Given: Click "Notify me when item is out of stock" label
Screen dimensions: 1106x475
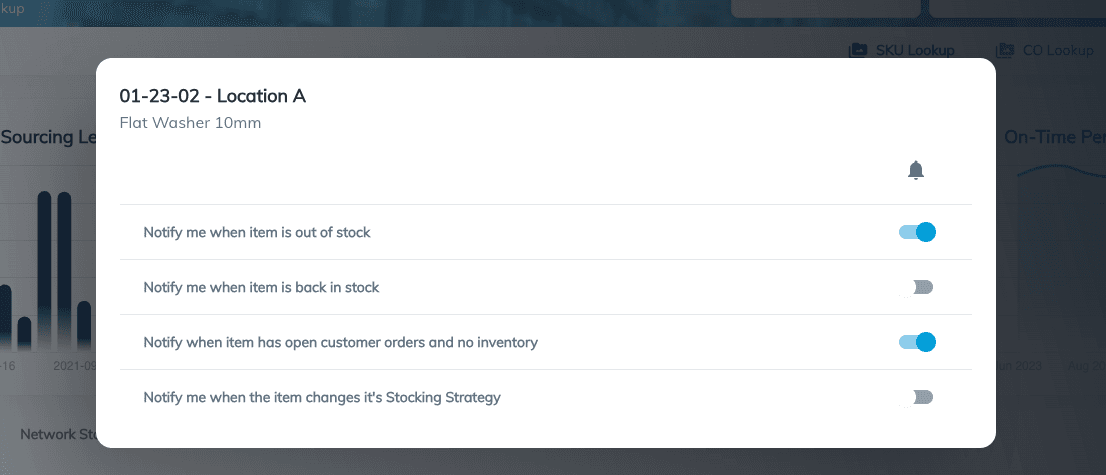Looking at the screenshot, I should pos(257,232).
